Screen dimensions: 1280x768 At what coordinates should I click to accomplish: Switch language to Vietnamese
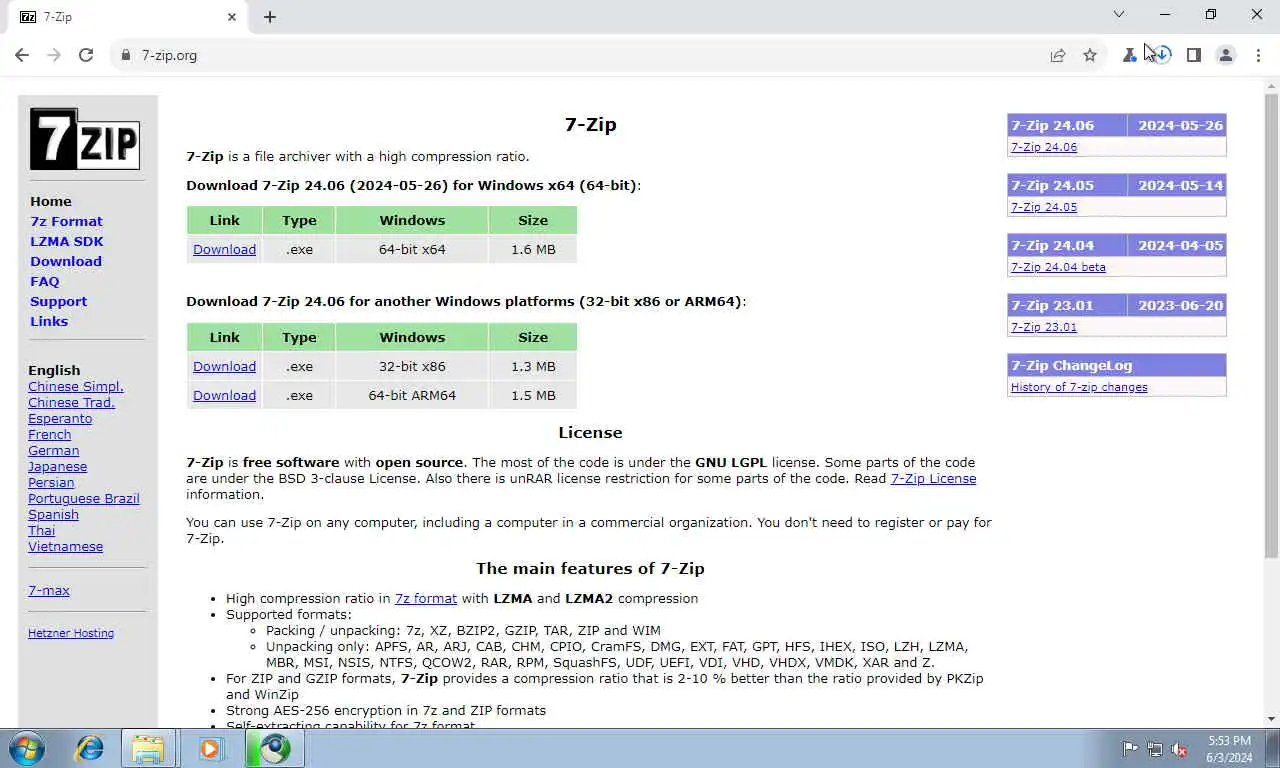point(66,546)
